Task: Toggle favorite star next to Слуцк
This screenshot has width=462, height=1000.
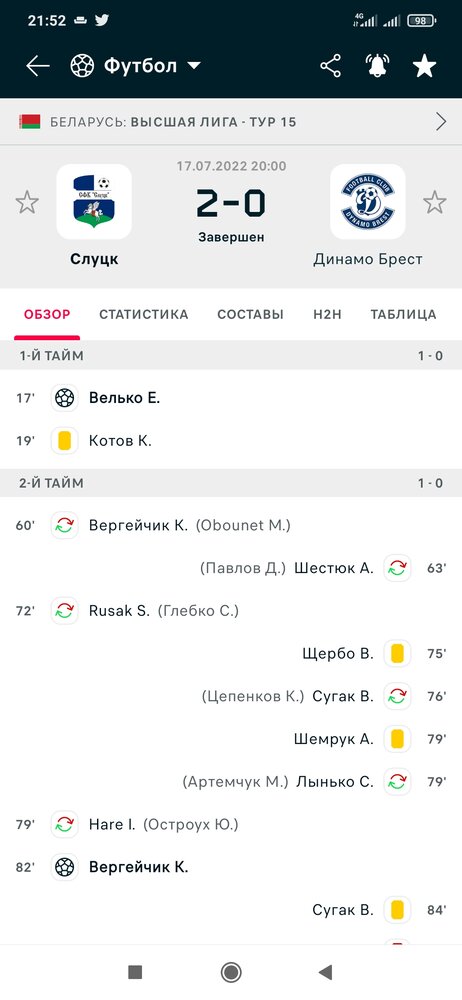Action: (27, 202)
